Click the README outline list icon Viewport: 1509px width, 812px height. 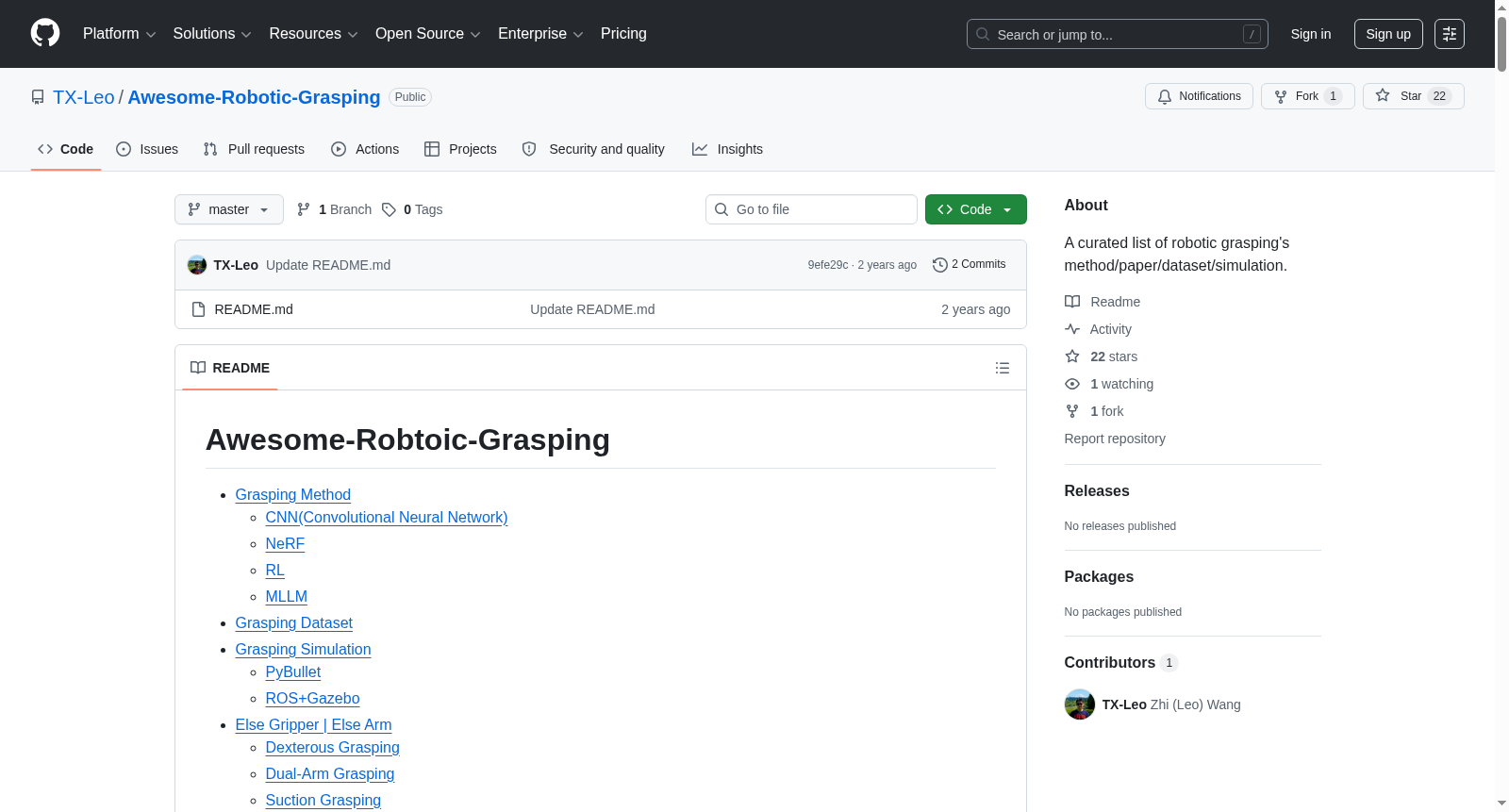tap(1003, 368)
